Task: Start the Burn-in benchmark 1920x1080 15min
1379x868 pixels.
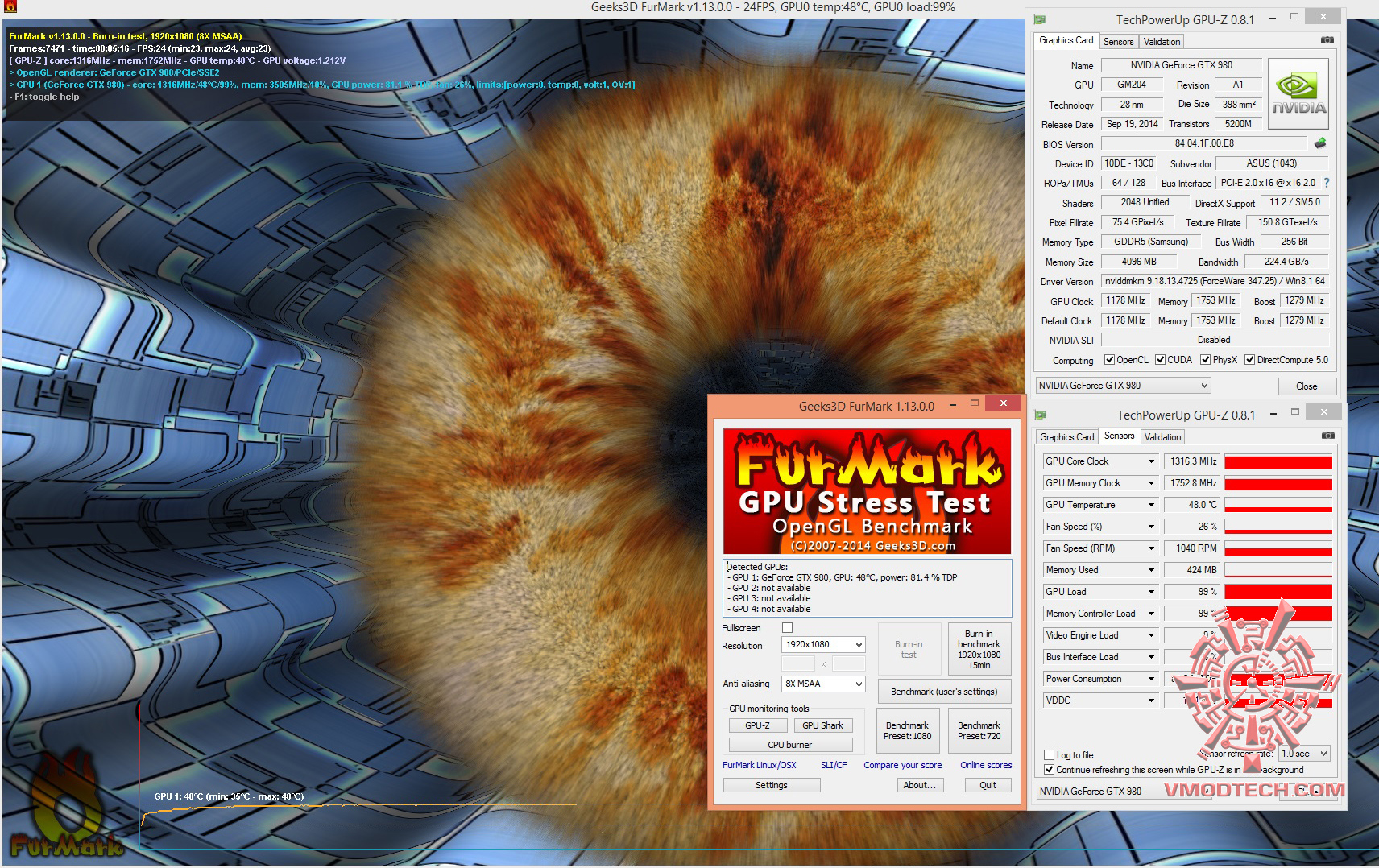Action: pyautogui.click(x=979, y=649)
